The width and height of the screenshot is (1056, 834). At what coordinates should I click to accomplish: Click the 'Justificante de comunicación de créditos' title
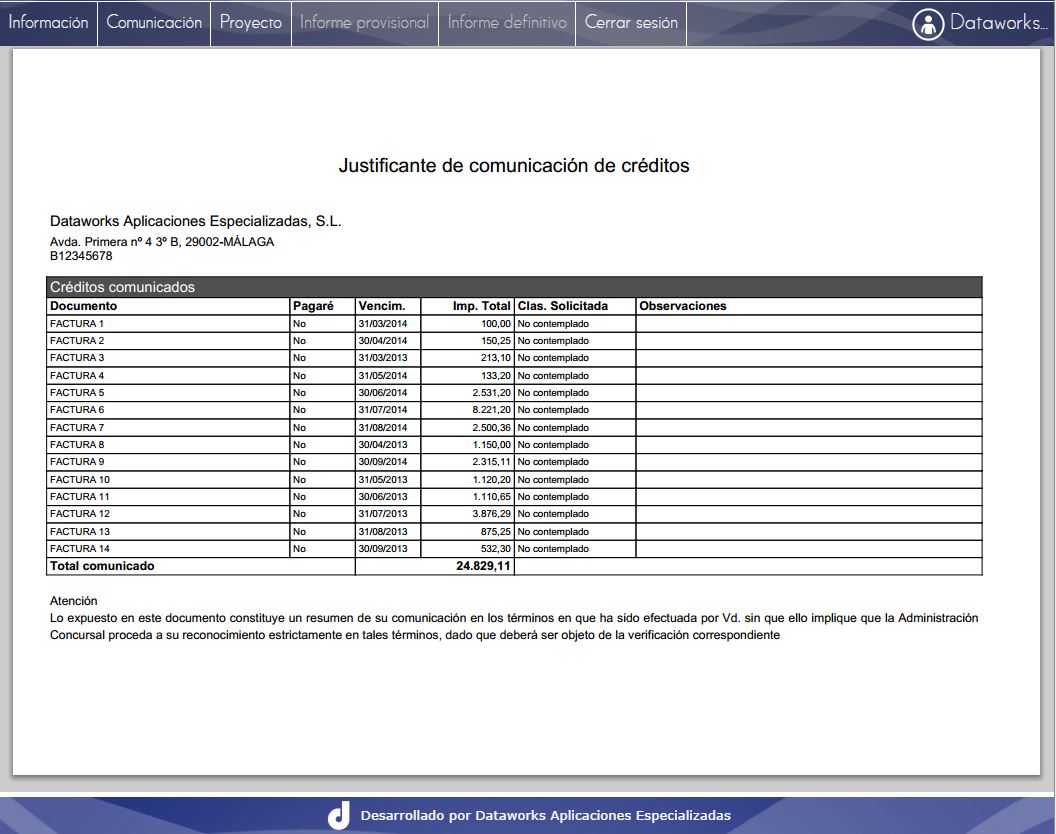(514, 166)
